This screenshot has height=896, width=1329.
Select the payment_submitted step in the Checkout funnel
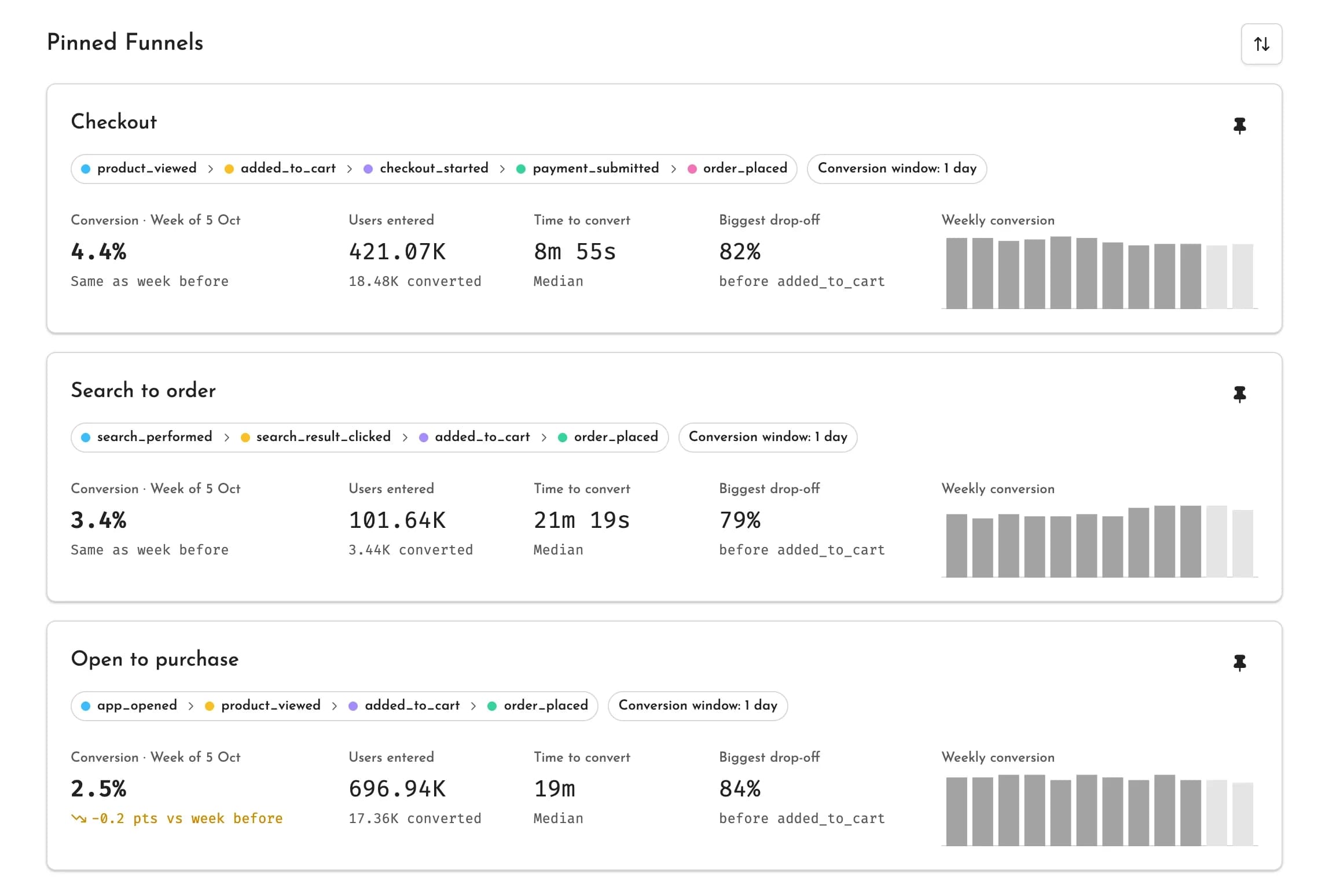588,168
